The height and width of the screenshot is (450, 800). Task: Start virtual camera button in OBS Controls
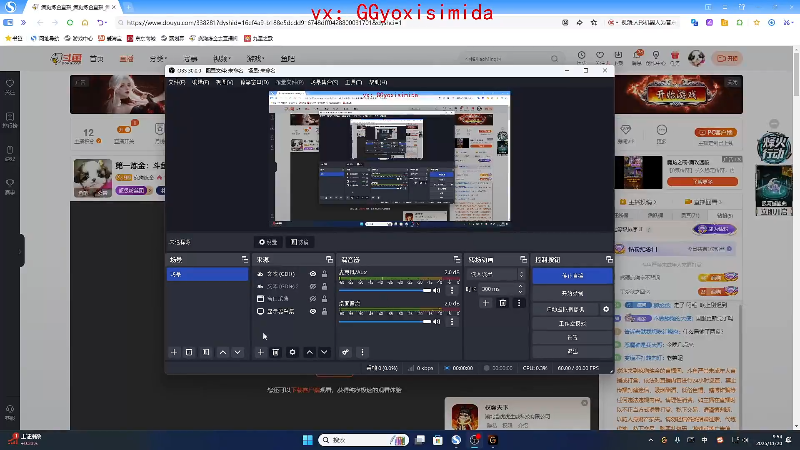(566, 309)
